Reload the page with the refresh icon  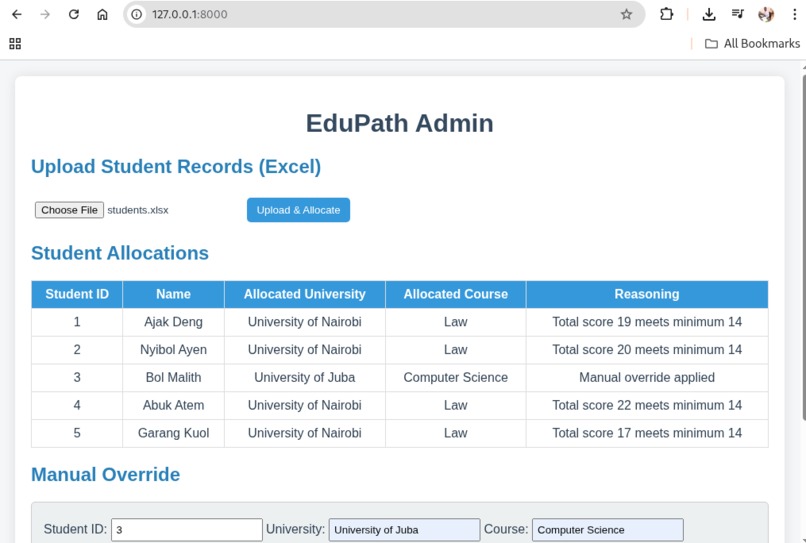point(74,14)
